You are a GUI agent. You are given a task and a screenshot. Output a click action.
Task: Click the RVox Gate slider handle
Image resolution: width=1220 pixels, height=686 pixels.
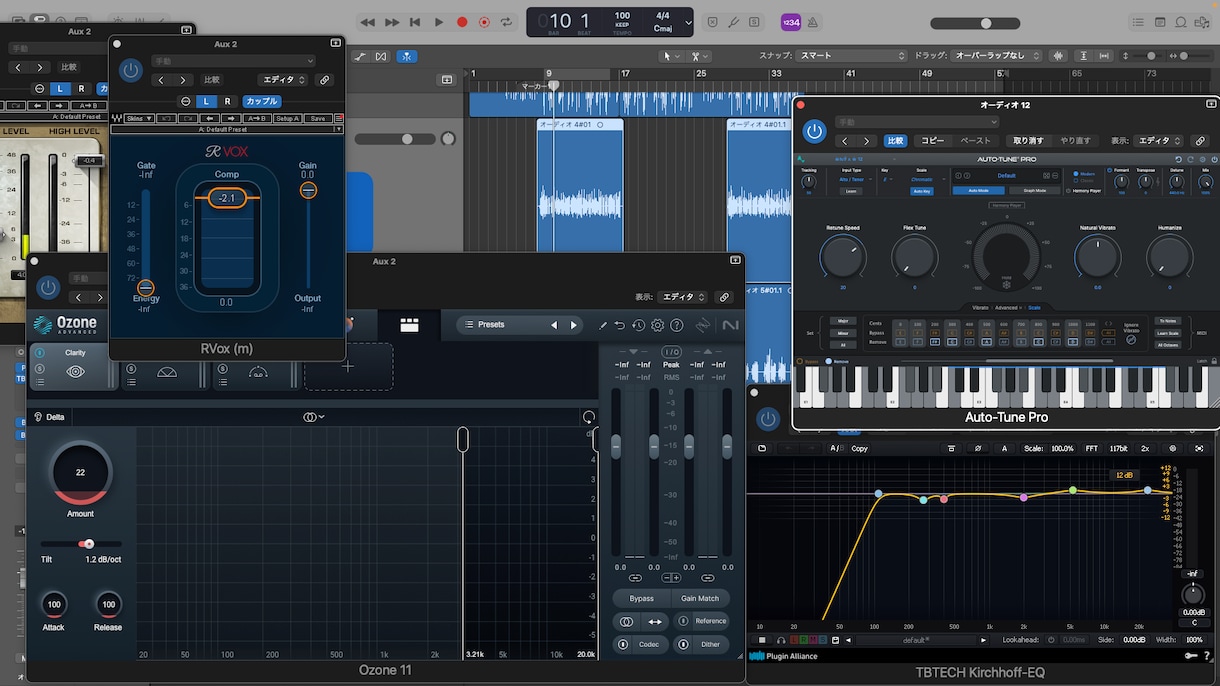click(x=146, y=288)
